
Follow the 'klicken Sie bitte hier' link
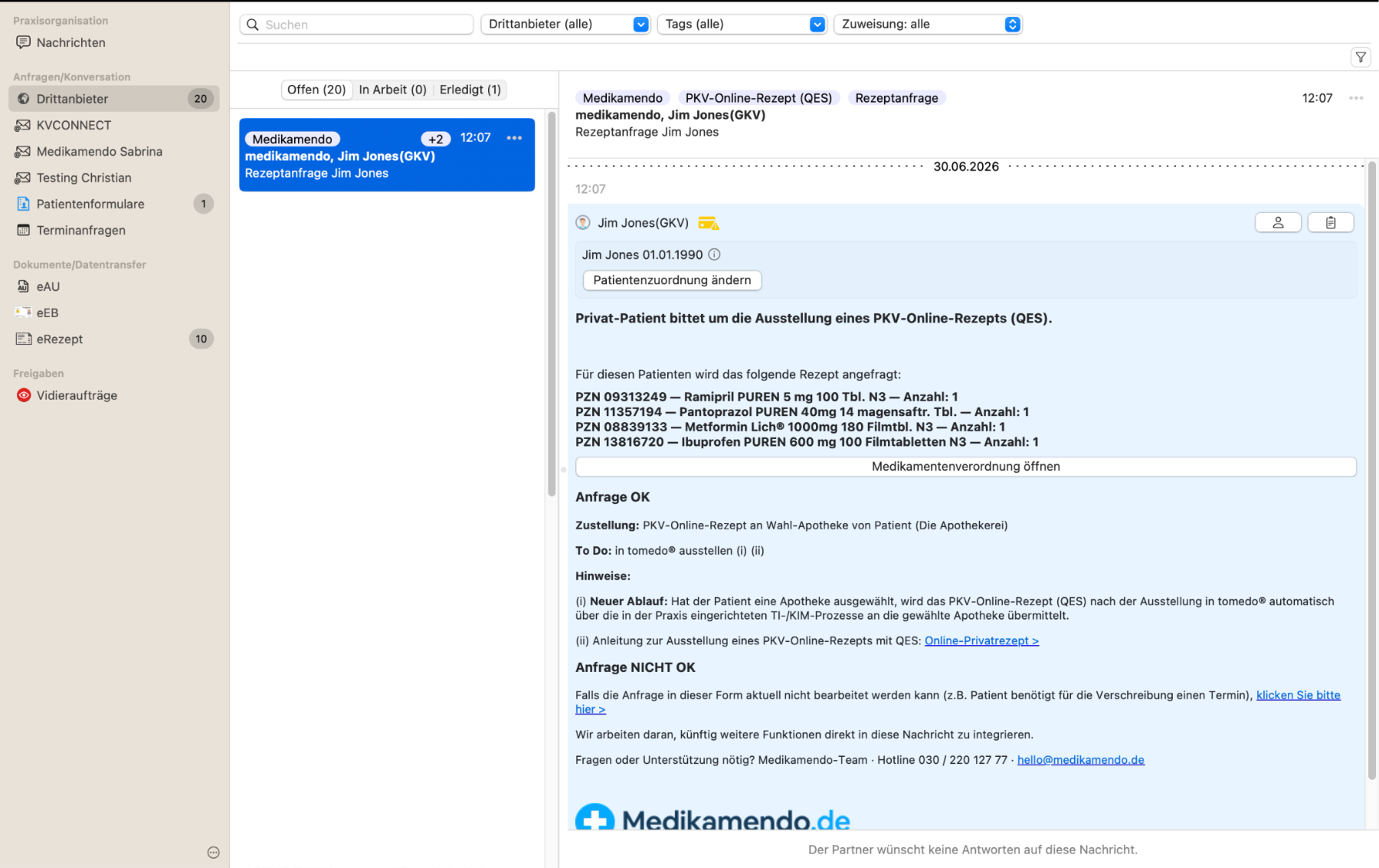coord(1298,695)
